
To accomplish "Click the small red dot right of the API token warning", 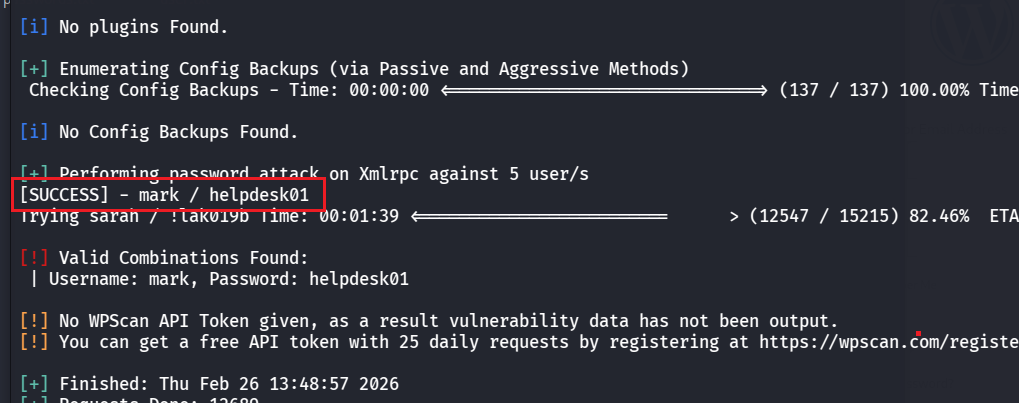I will tap(918, 332).
